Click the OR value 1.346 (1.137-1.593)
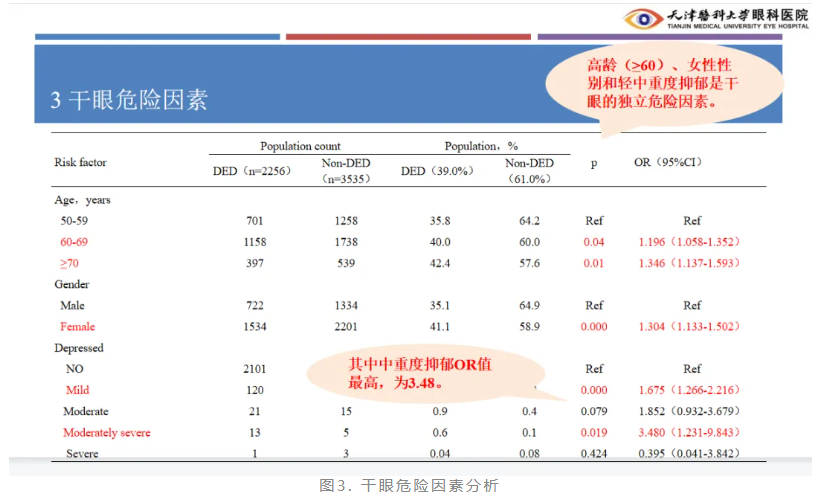The image size is (818, 504). tap(691, 263)
